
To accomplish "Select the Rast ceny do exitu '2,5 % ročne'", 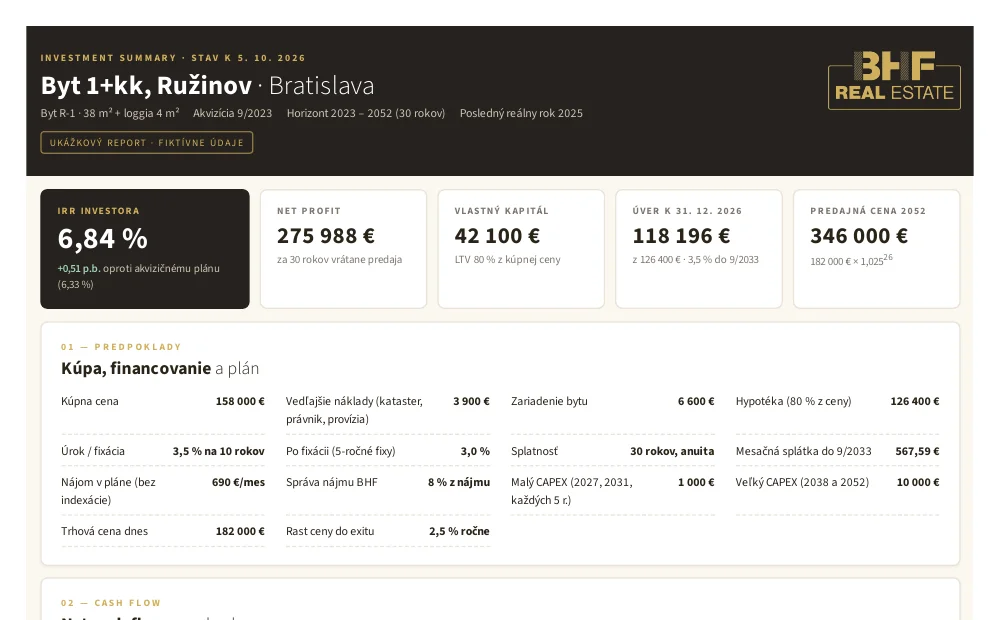I will pyautogui.click(x=459, y=531).
